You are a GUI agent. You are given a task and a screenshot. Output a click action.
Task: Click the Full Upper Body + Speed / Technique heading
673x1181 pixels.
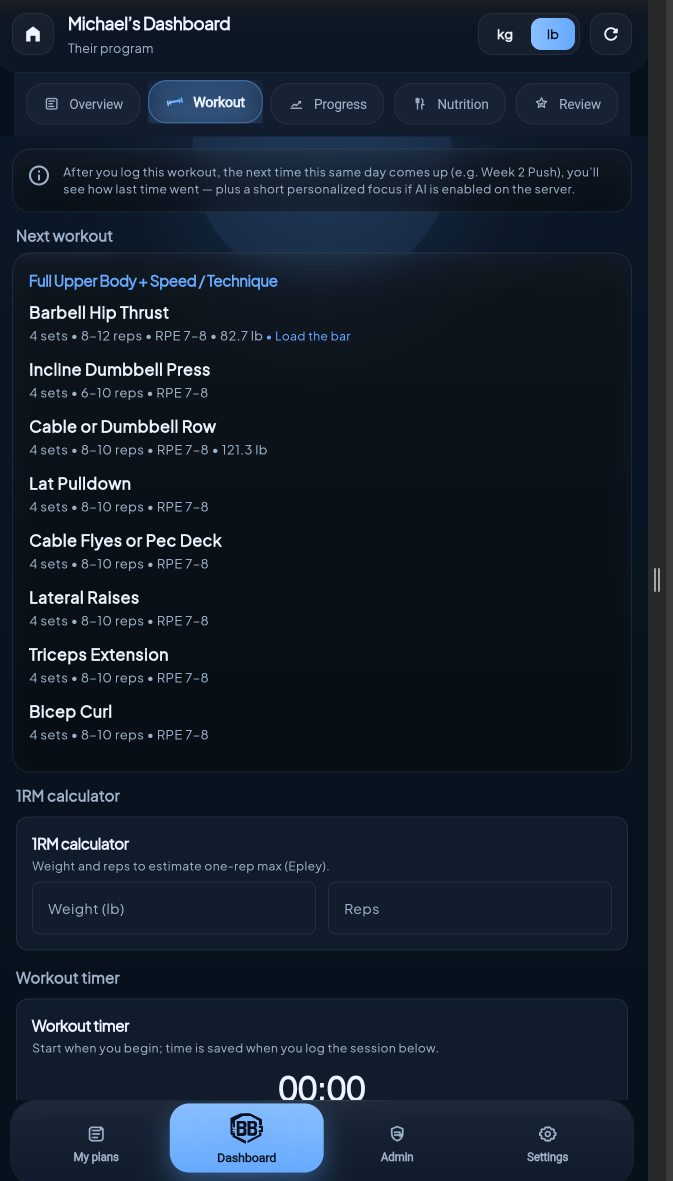(153, 281)
